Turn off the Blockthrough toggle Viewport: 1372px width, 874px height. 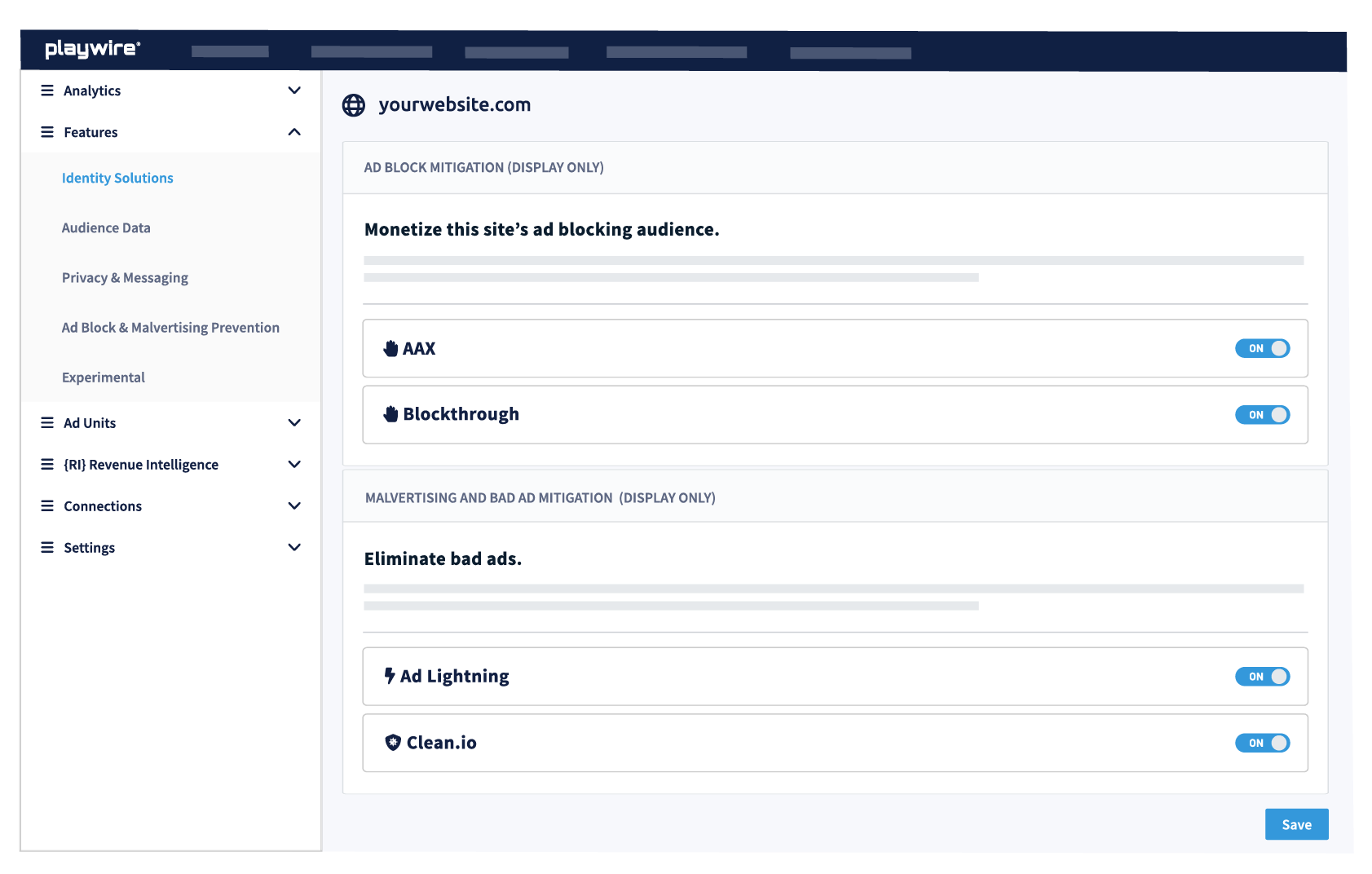pyautogui.click(x=1262, y=415)
